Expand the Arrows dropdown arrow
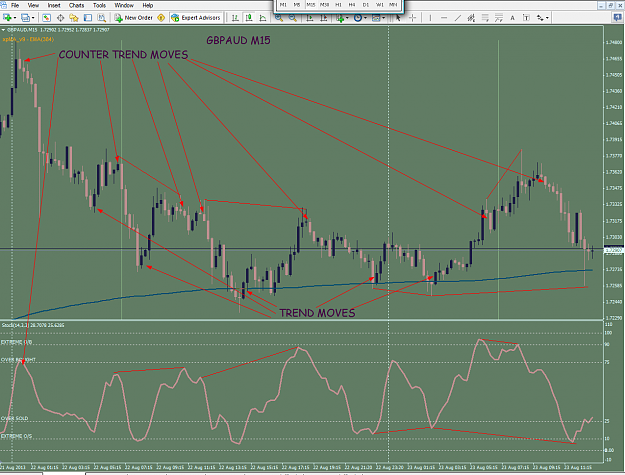Image resolution: width=625 pixels, height=475 pixels. 547,18
